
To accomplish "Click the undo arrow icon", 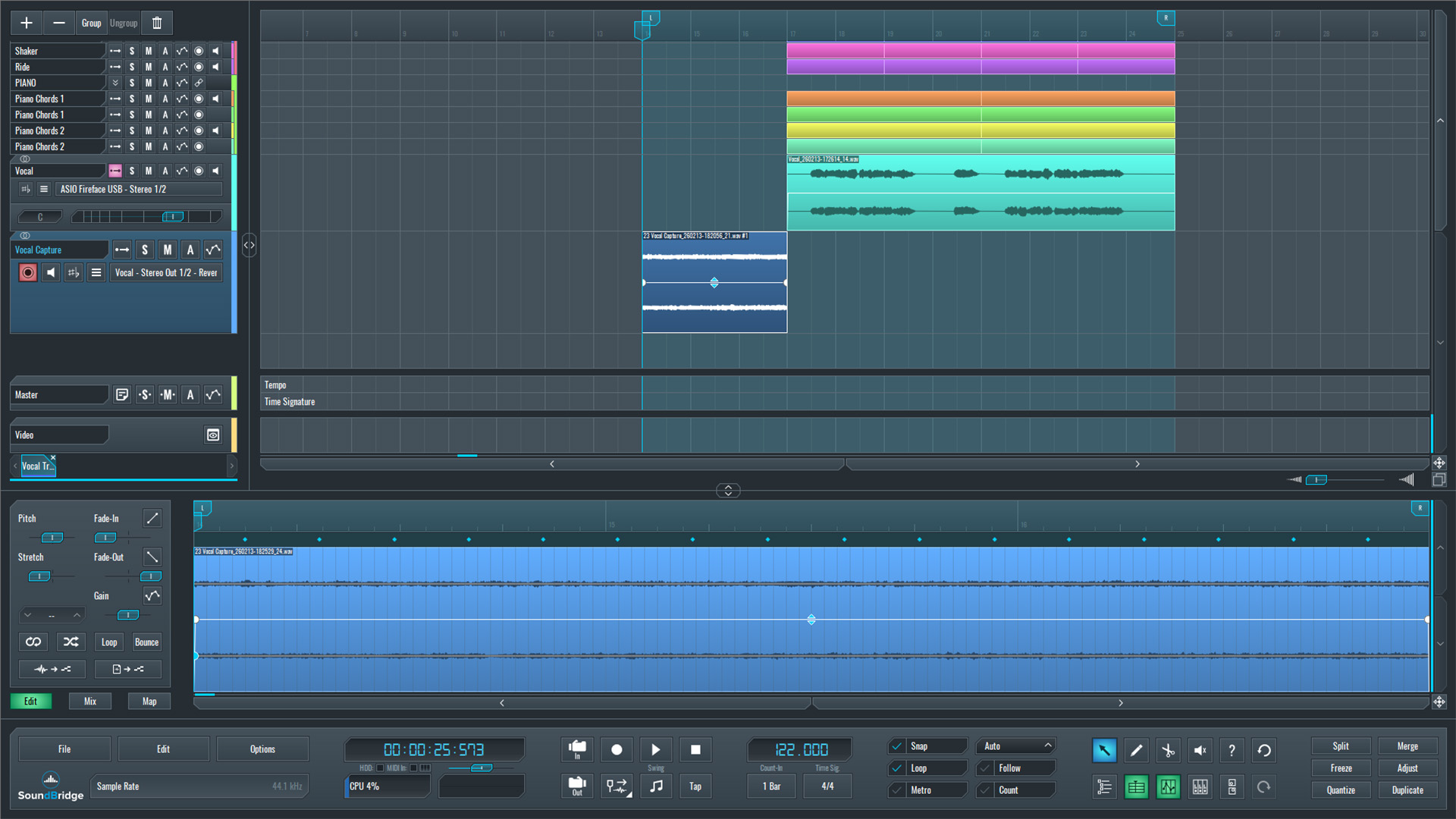I will click(x=1264, y=750).
